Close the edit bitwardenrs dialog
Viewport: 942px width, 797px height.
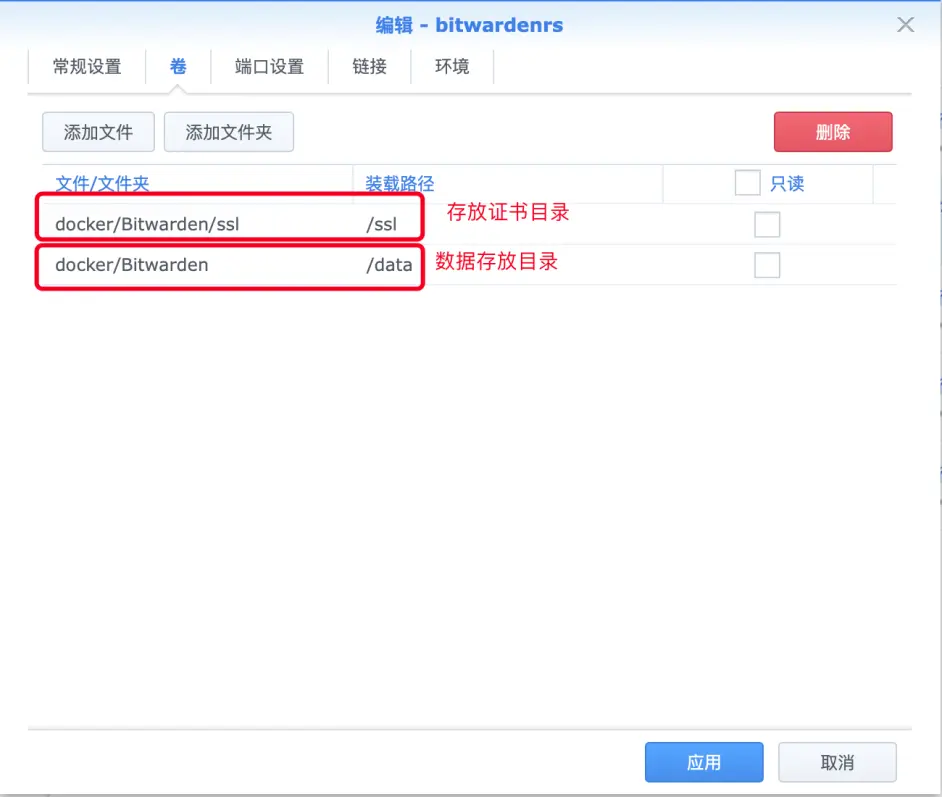(905, 25)
